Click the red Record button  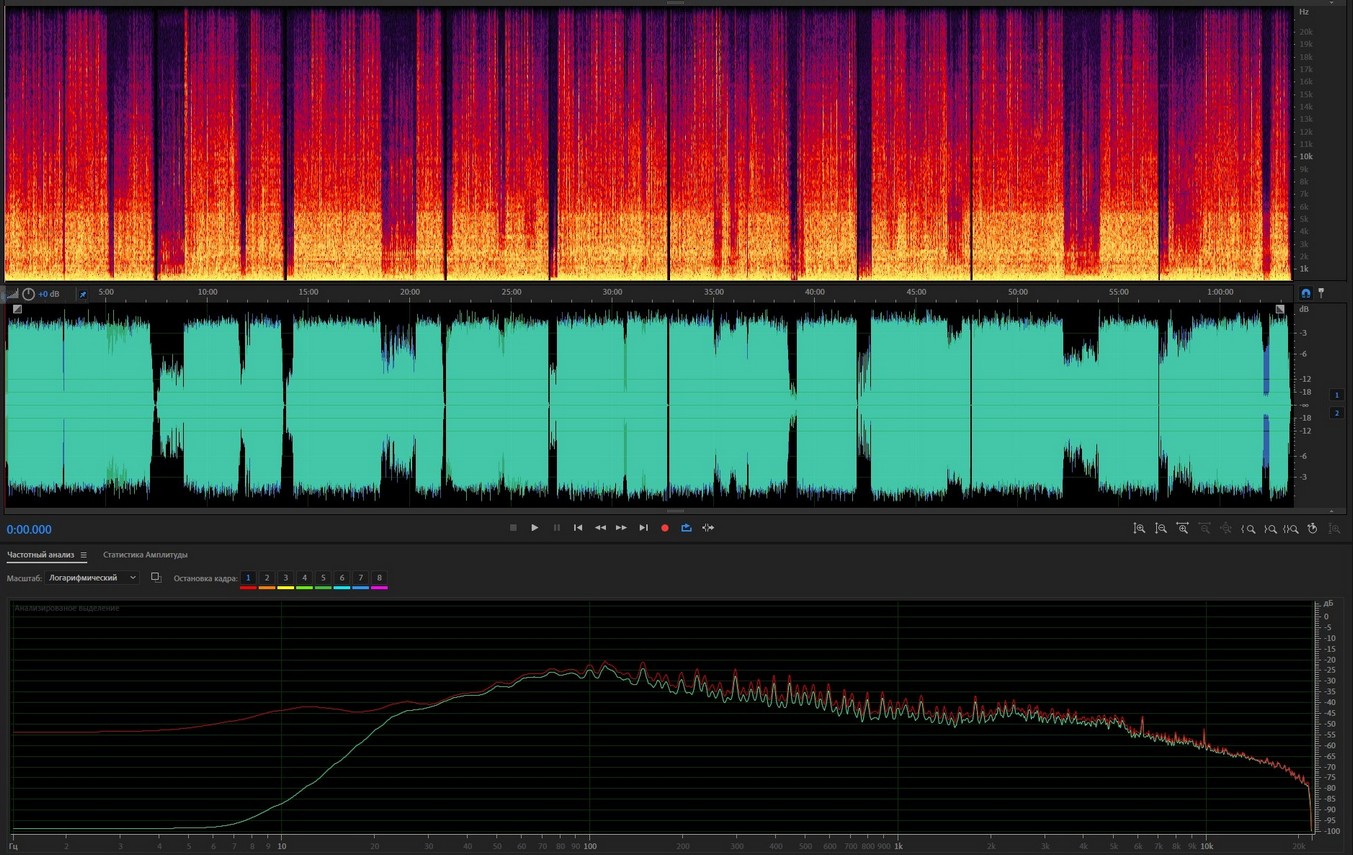[665, 528]
